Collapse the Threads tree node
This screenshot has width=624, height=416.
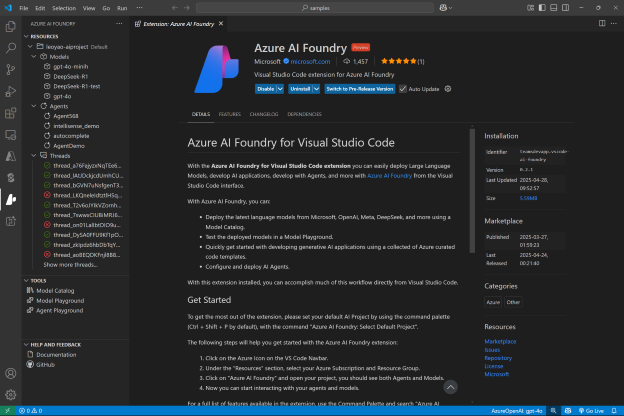tap(34, 156)
